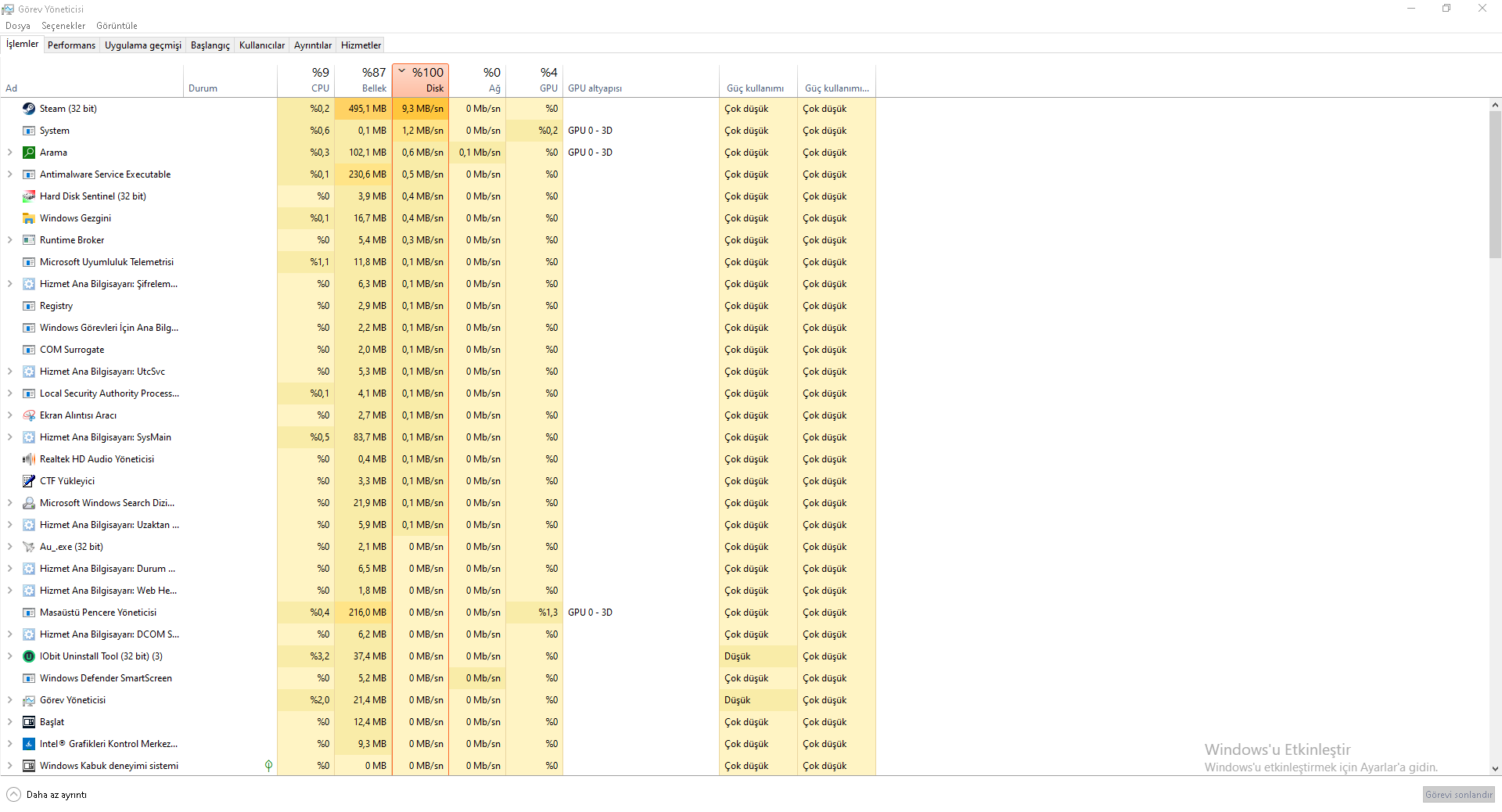
Task: Sort by the Durum column header
Action: coord(231,81)
